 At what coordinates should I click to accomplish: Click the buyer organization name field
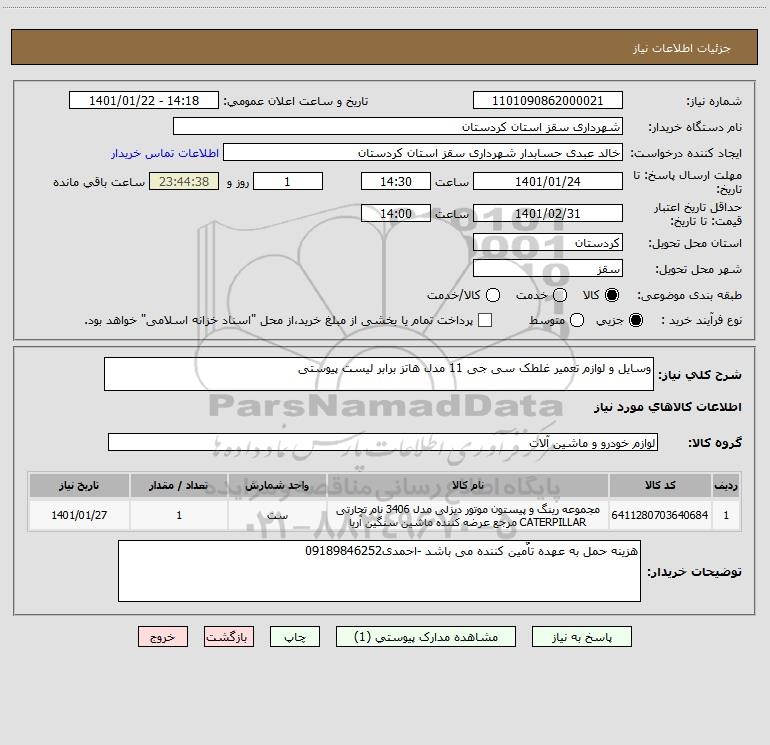coord(398,126)
